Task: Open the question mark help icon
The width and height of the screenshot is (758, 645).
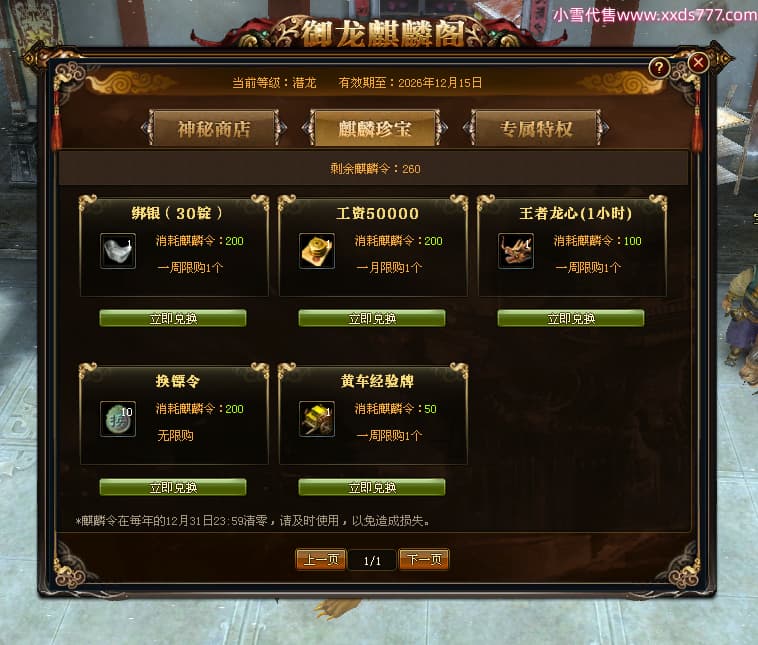Action: point(659,68)
